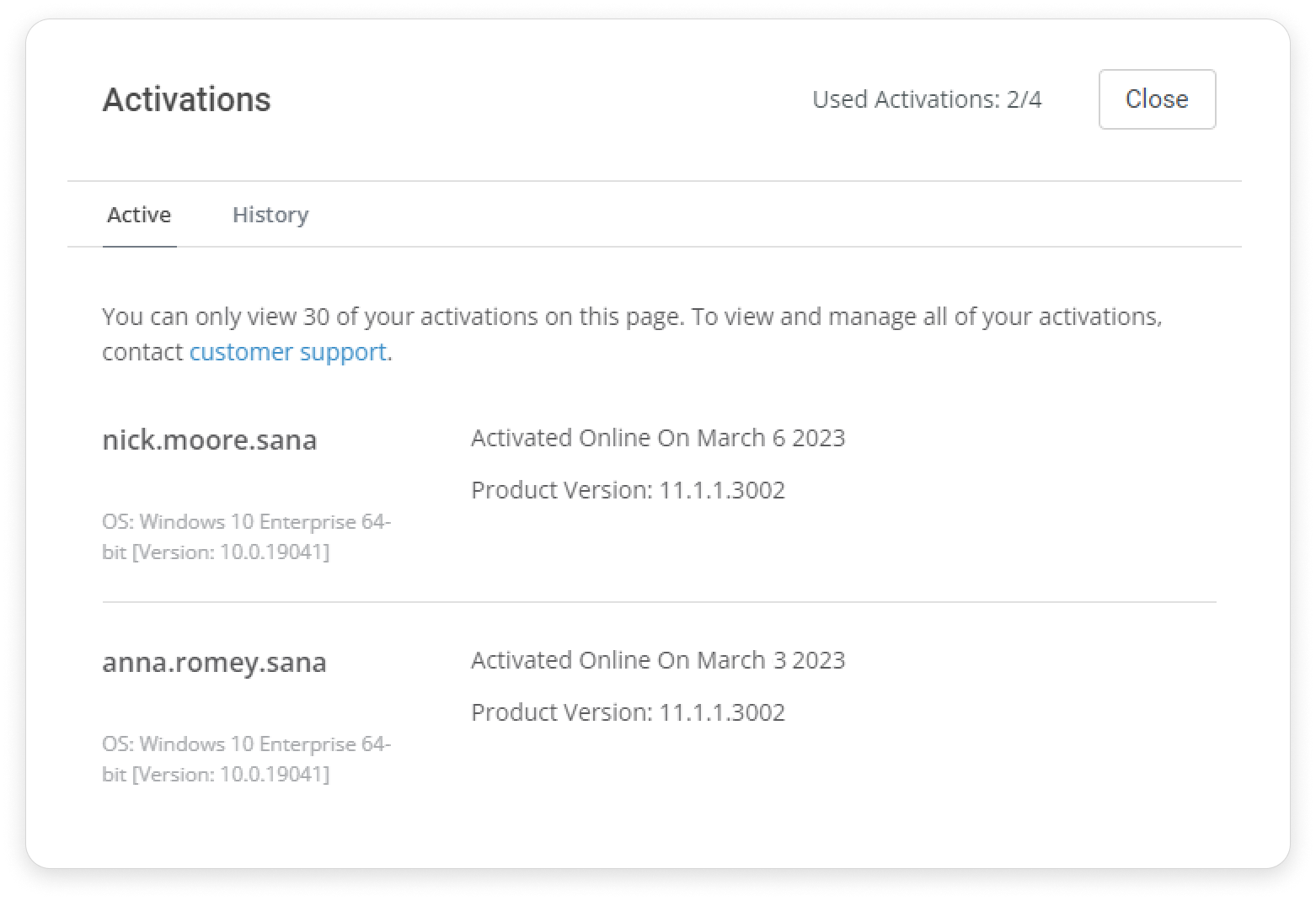Click the nick.moore.sana username label
The width and height of the screenshot is (1316, 901).
(209, 439)
